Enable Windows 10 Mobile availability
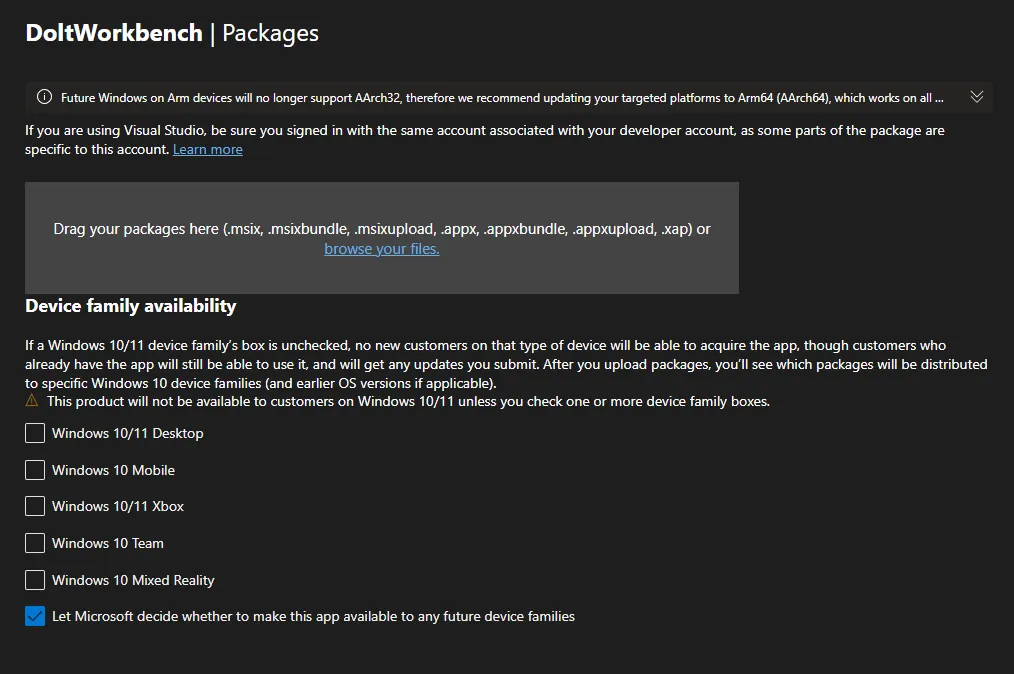The image size is (1014, 674). [x=34, y=470]
